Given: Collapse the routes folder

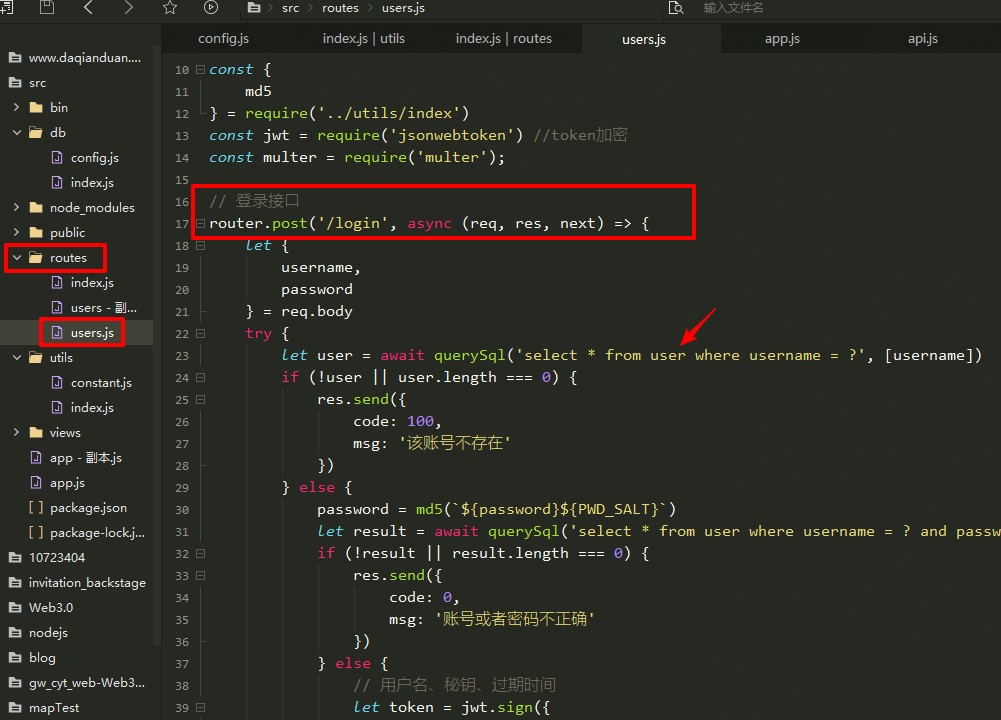Looking at the screenshot, I should click(17, 258).
